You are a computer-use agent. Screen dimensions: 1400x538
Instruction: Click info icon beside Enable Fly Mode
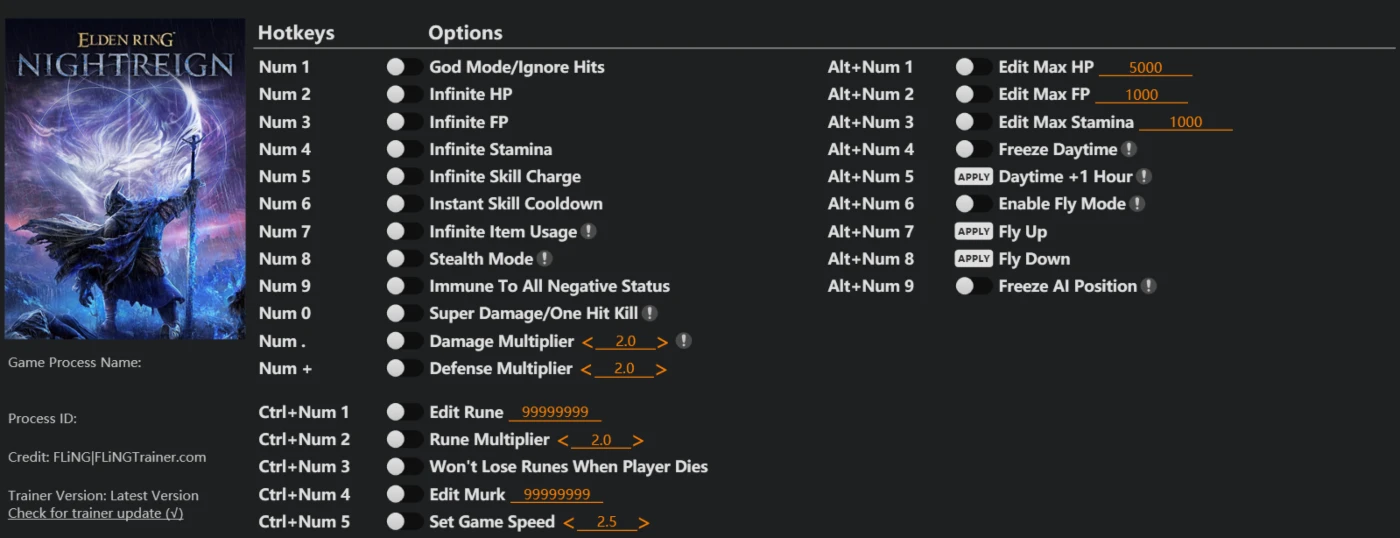(1137, 204)
